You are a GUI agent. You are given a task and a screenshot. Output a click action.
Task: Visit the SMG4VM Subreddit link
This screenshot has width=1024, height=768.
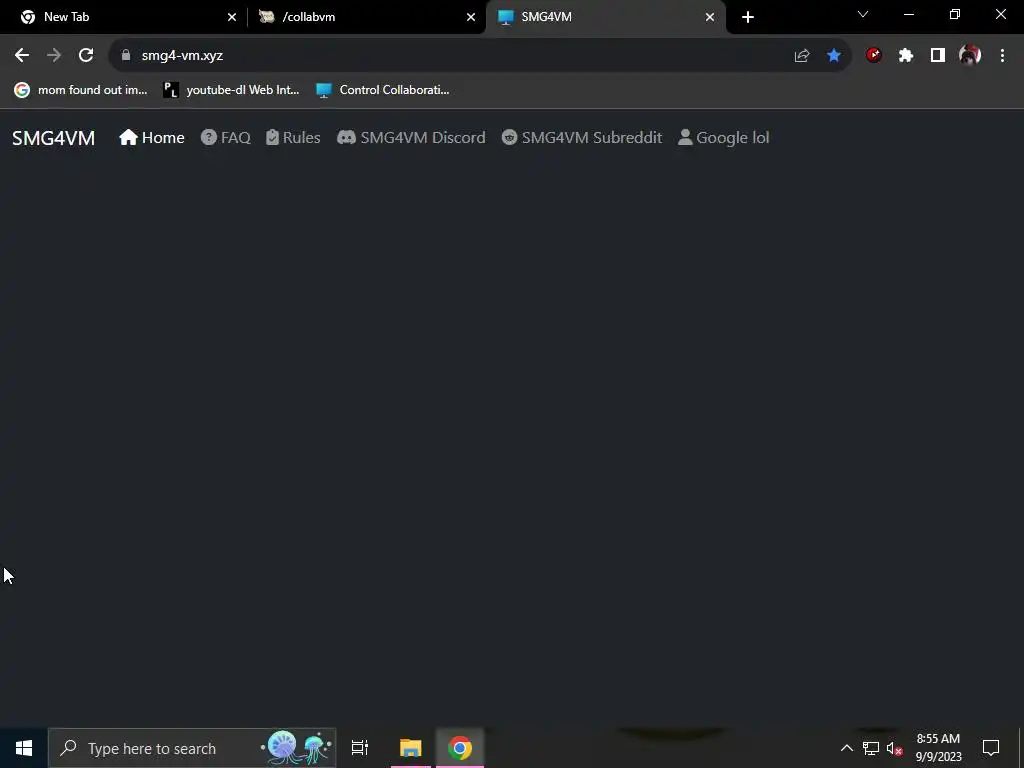tap(582, 138)
